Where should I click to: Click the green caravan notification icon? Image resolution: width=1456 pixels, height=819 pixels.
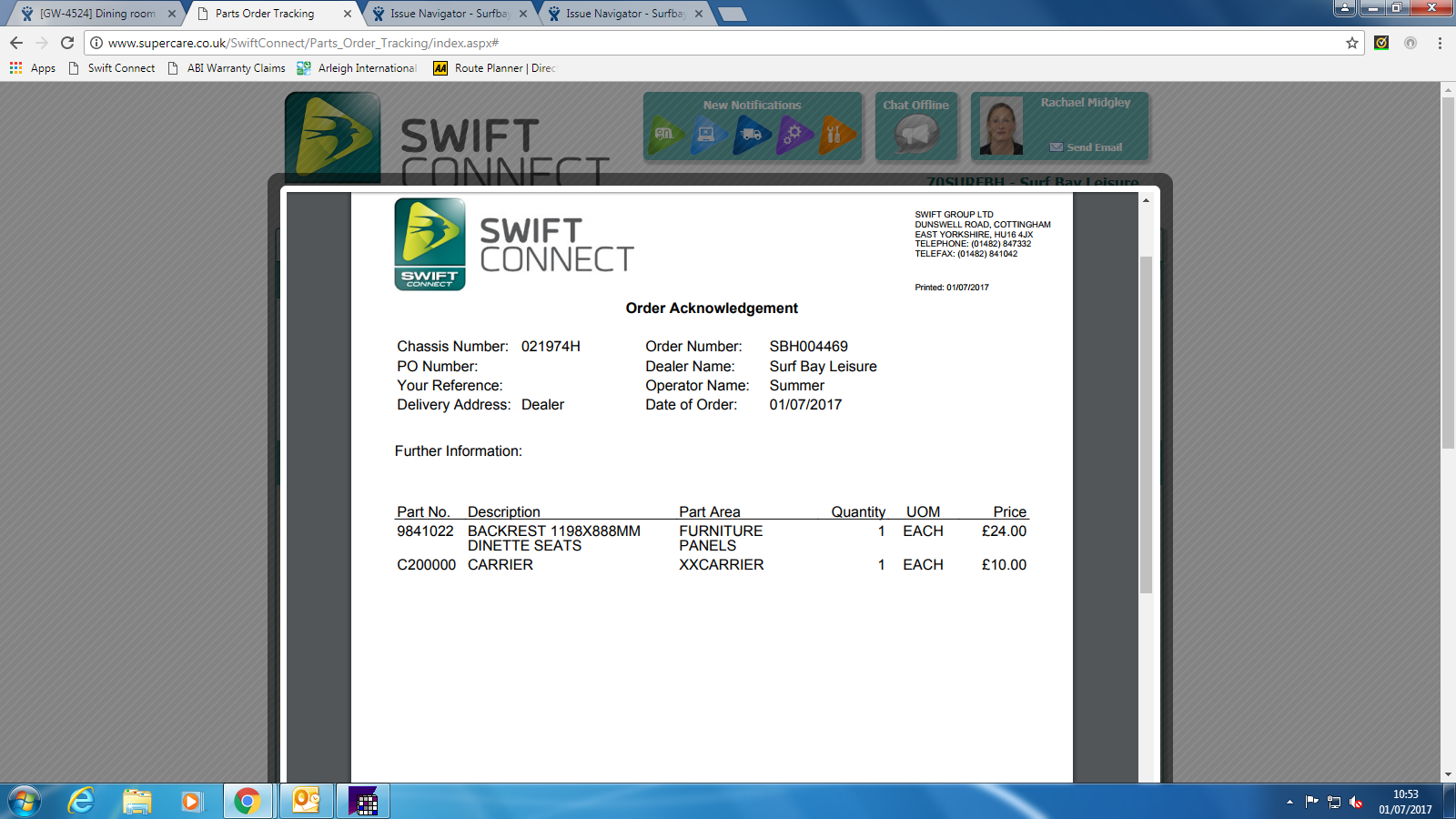coord(665,136)
